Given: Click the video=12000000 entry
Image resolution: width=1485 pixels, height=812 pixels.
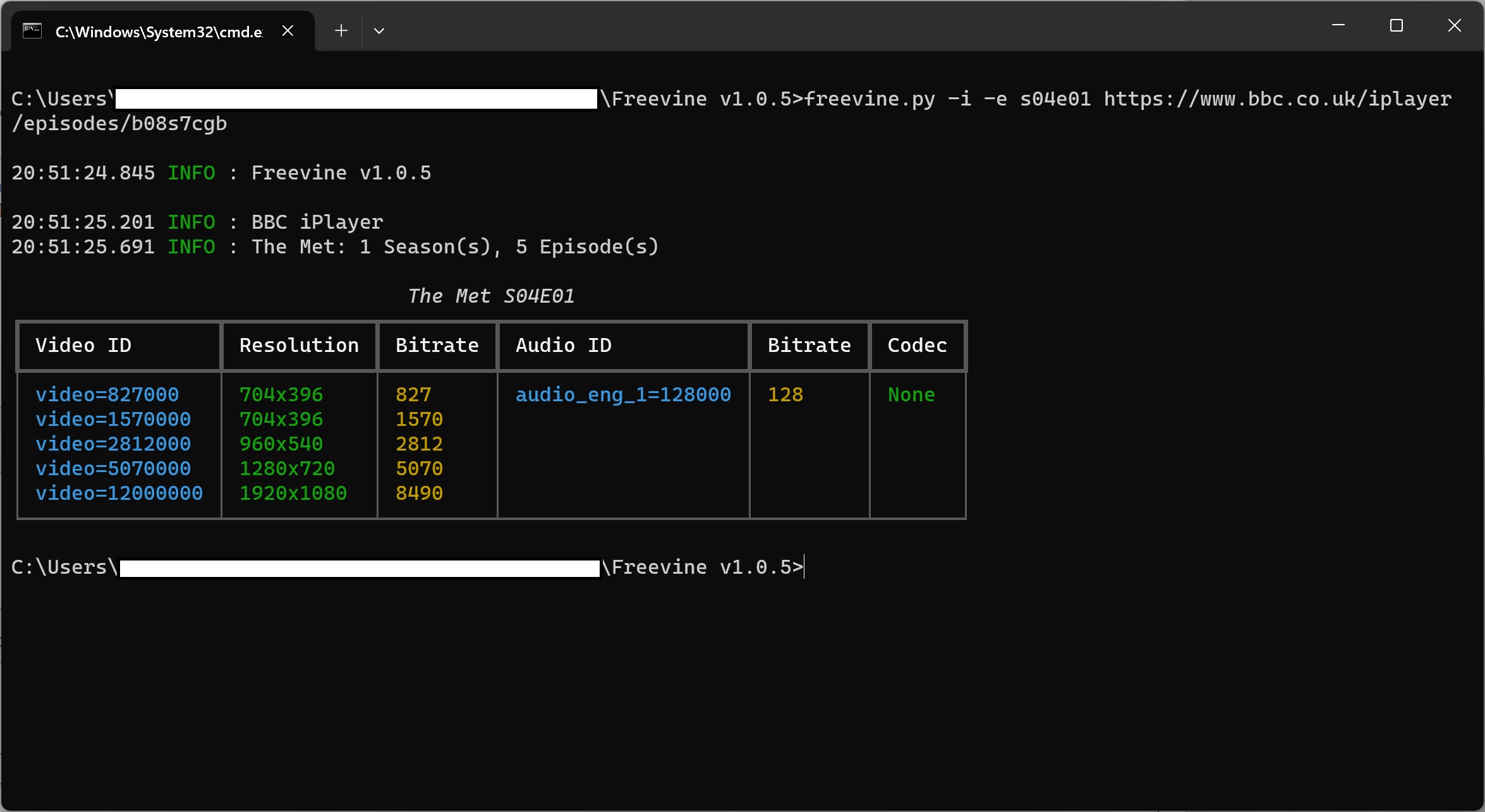Looking at the screenshot, I should tap(119, 493).
